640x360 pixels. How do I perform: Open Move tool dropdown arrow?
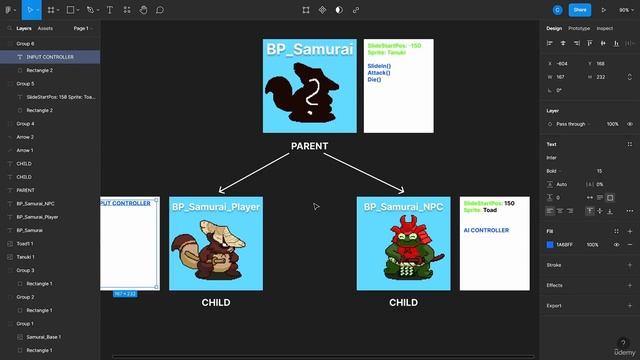click(37, 10)
